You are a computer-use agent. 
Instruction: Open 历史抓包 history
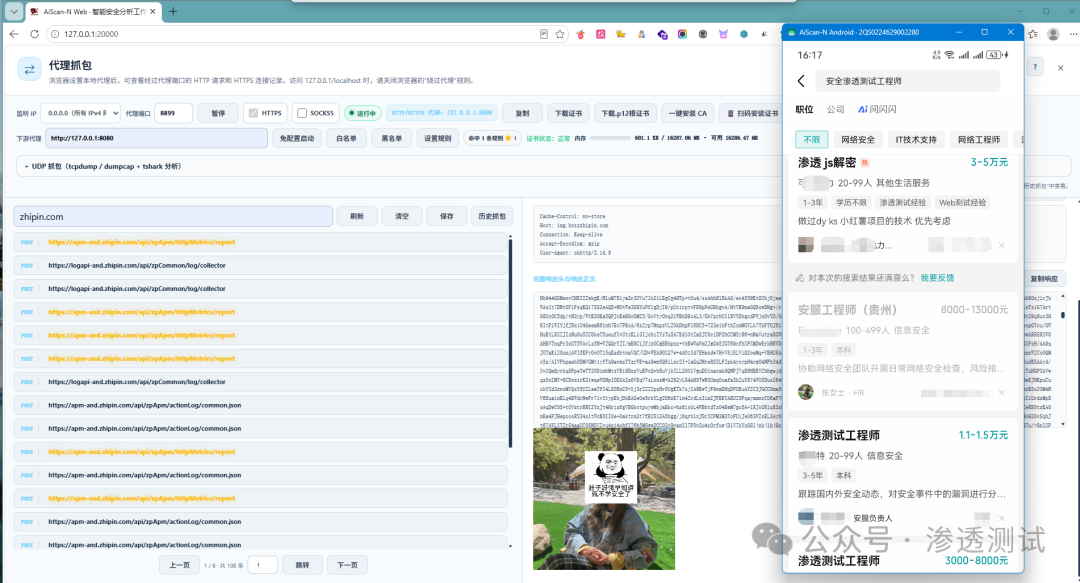(x=492, y=216)
